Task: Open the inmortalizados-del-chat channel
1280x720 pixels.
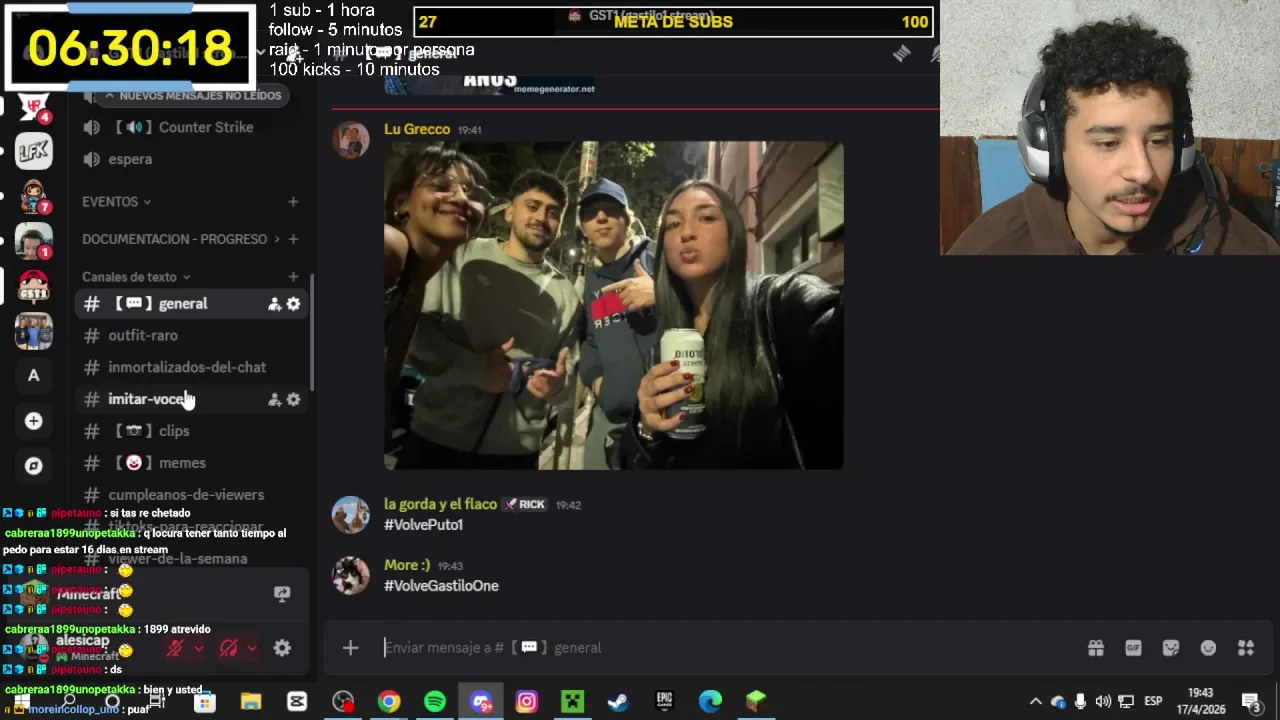Action: [191, 367]
